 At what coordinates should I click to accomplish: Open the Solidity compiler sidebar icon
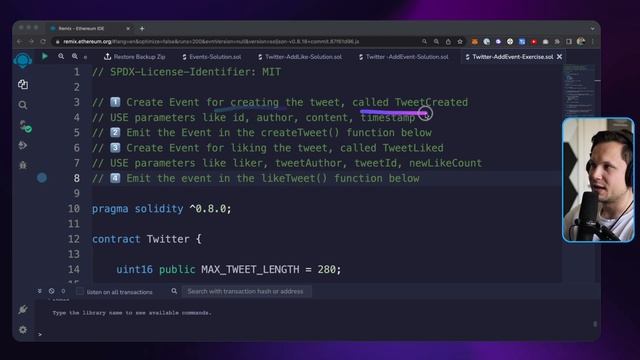(x=24, y=126)
